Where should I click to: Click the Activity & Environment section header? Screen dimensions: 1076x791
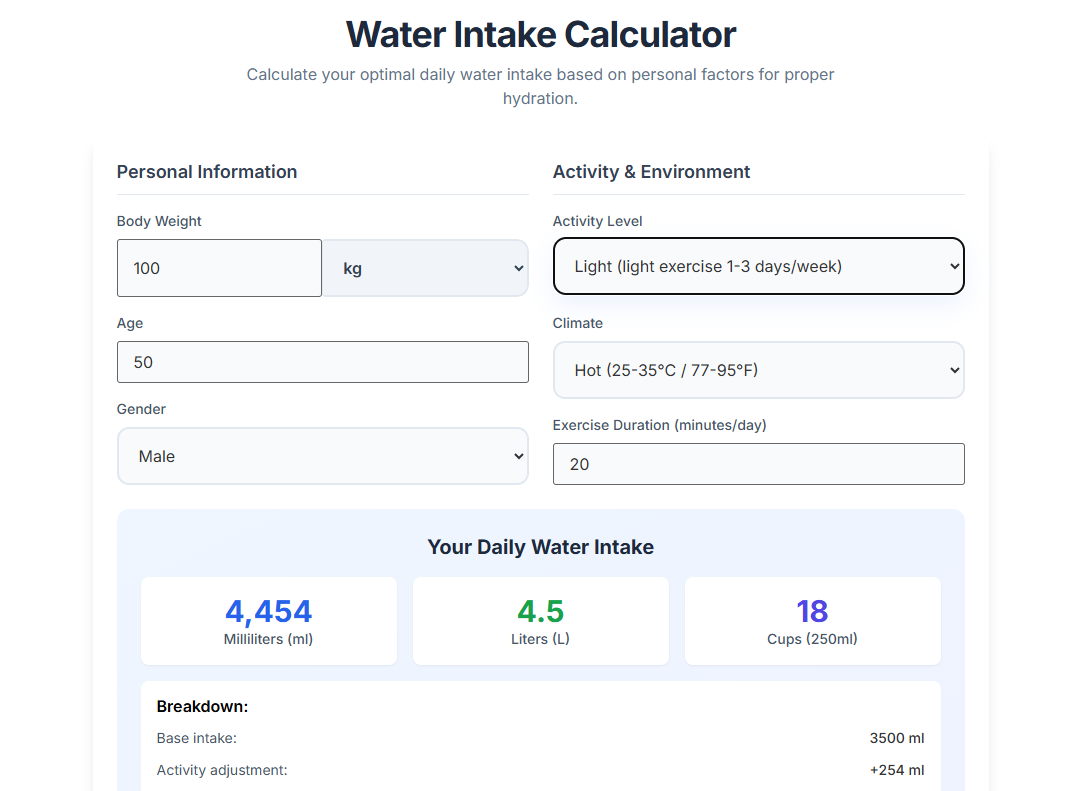651,171
